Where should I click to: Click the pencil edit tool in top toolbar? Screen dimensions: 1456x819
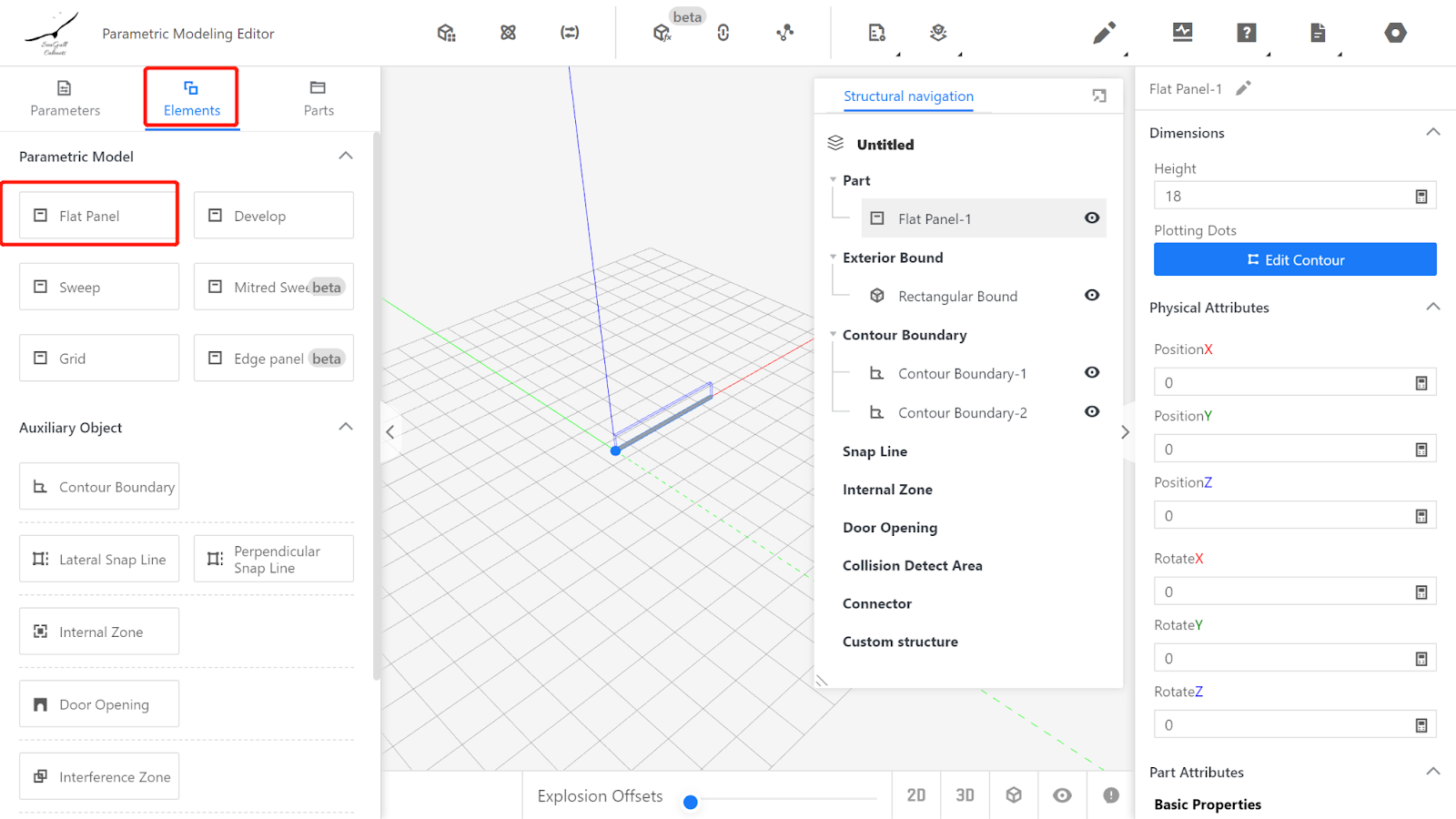(1104, 34)
